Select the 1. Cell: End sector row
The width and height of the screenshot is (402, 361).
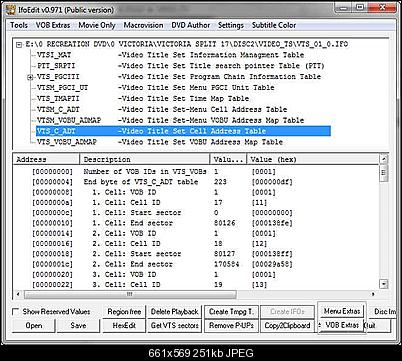196,223
